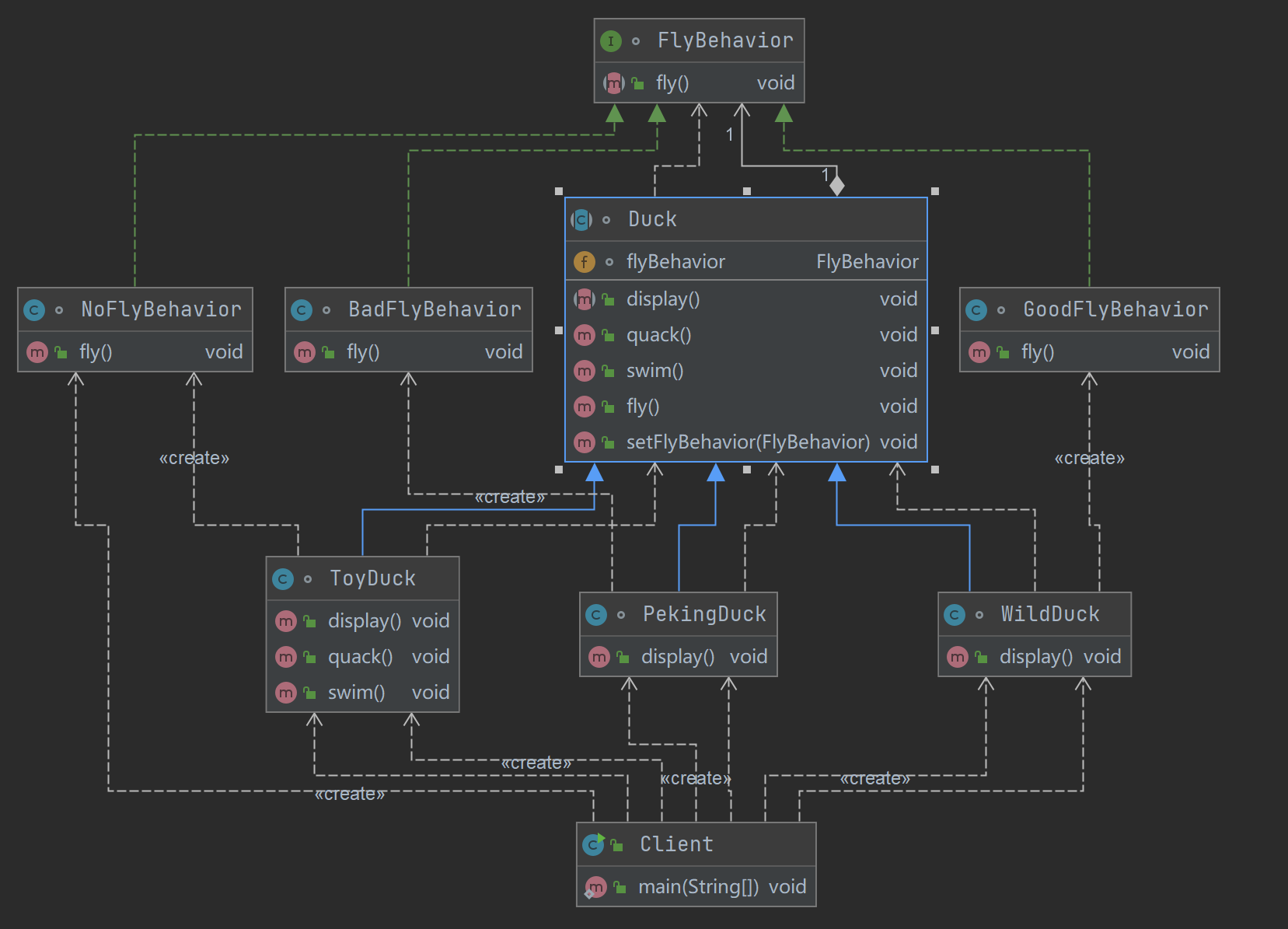Click the aggregation diamond above Duck
Screen dimensions: 1288x929
click(836, 186)
